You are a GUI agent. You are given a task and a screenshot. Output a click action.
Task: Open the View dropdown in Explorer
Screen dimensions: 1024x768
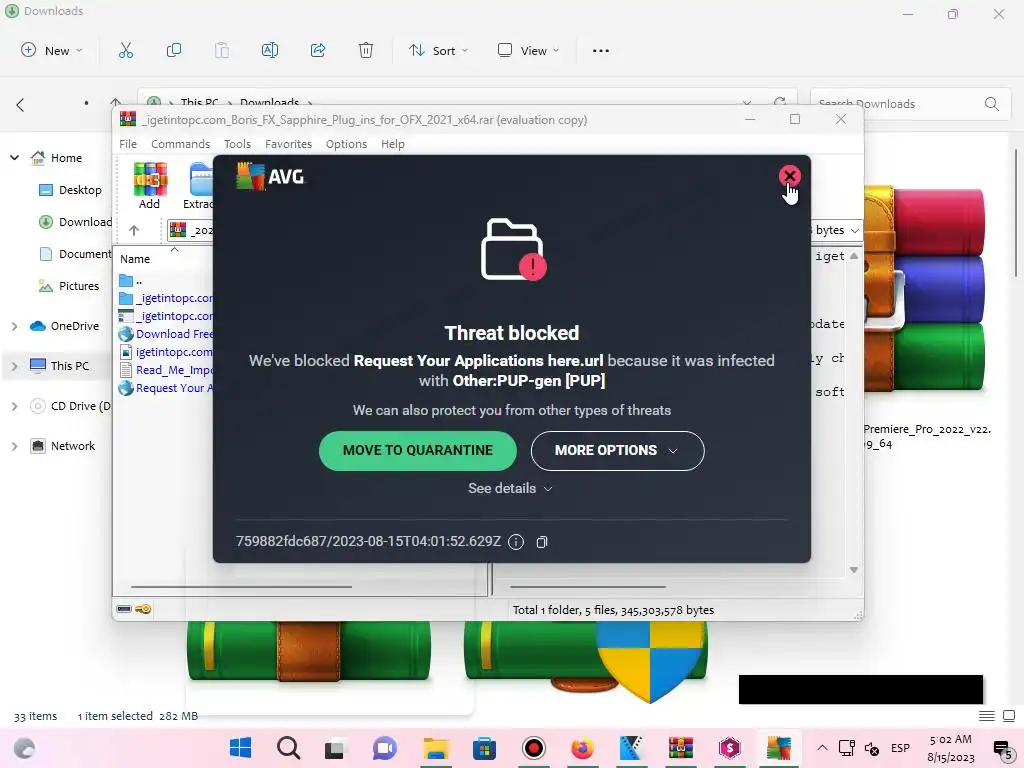(x=528, y=50)
